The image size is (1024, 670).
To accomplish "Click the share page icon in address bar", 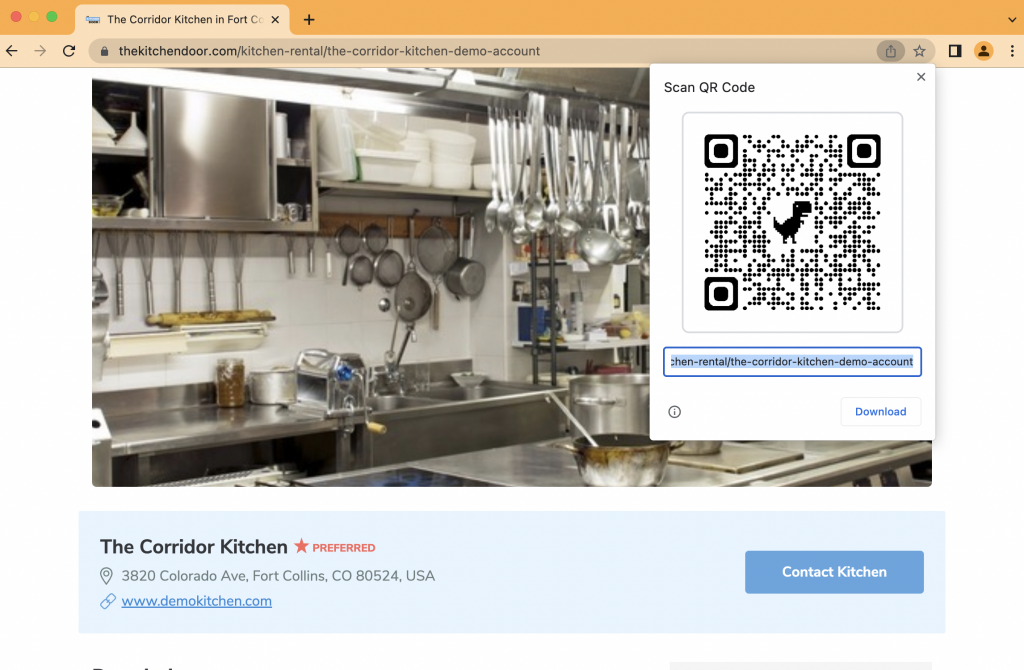I will point(890,51).
